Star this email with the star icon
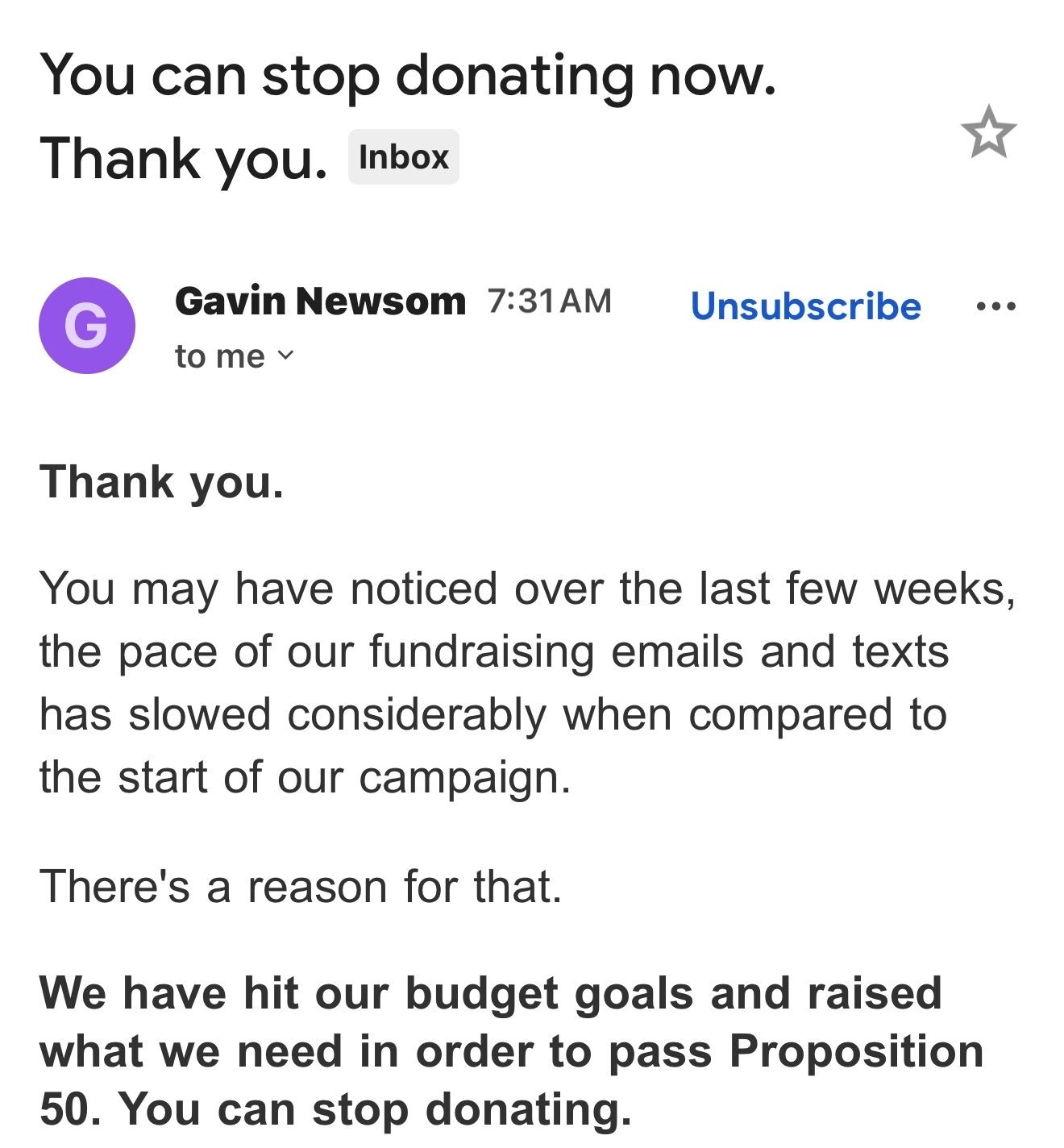The width and height of the screenshot is (1064, 1148). [988, 131]
